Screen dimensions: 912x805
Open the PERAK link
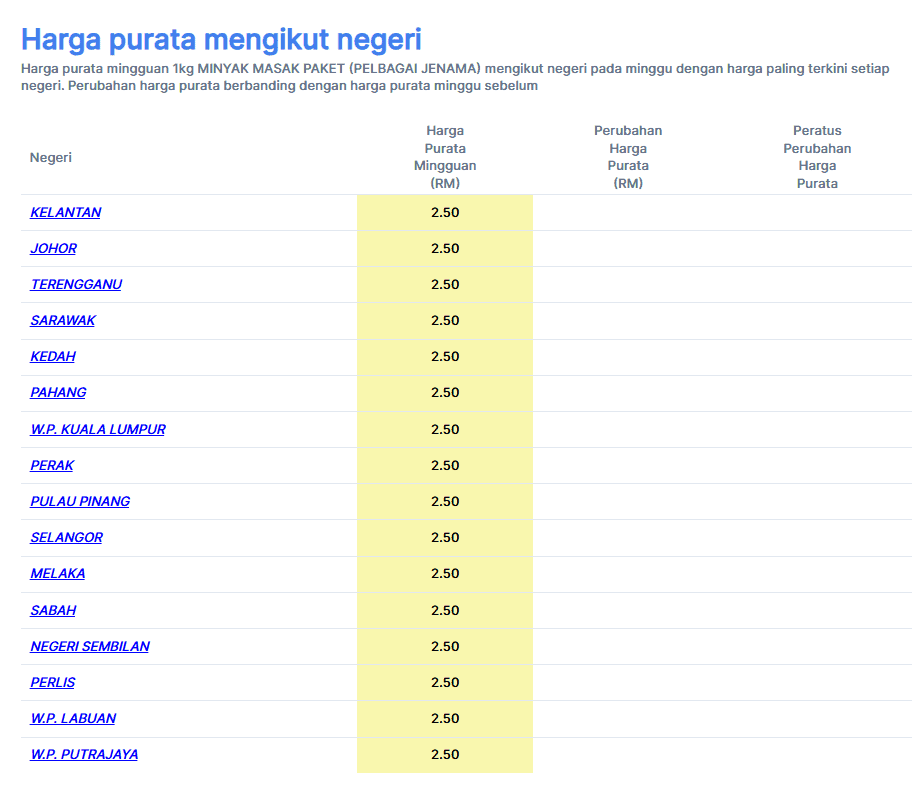[x=52, y=465]
